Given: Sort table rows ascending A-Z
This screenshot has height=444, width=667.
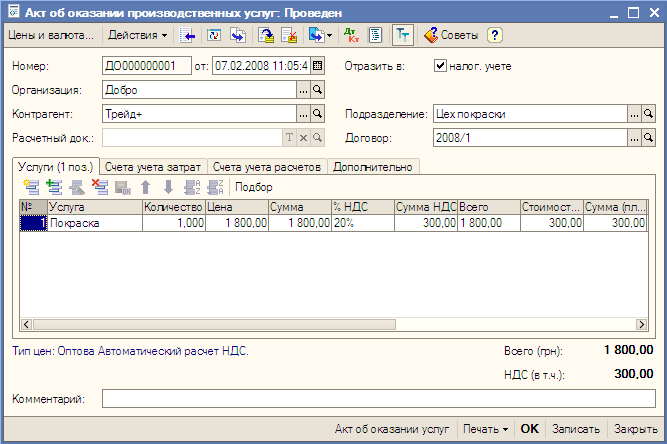Looking at the screenshot, I should (x=191, y=187).
